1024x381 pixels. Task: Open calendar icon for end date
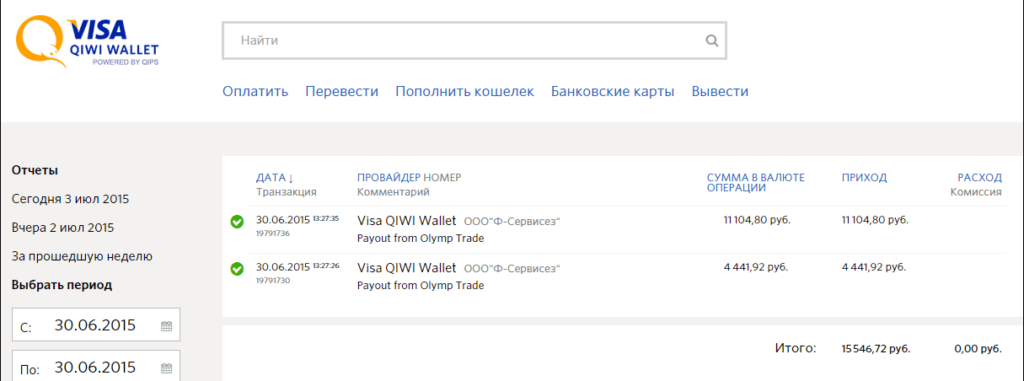coord(167,368)
